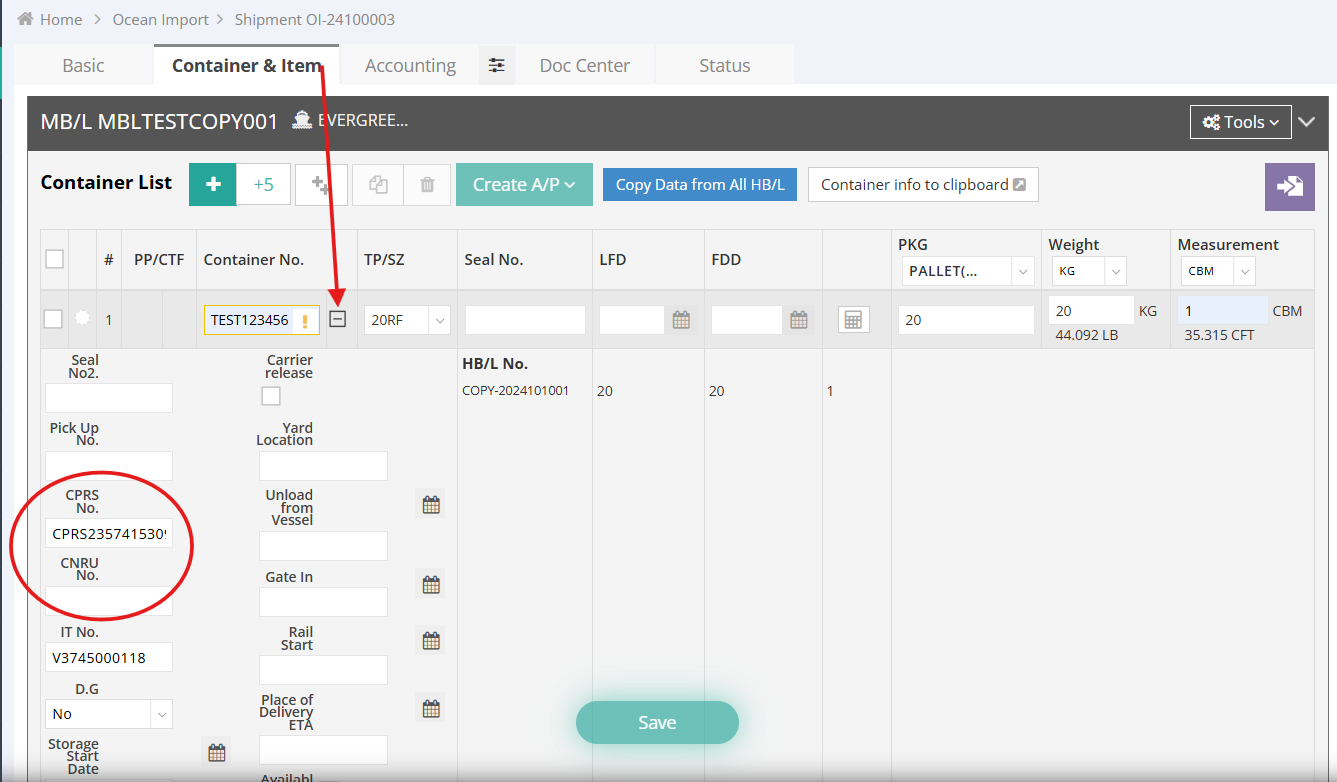Click the trash delete container icon
The width and height of the screenshot is (1337, 782).
427,185
